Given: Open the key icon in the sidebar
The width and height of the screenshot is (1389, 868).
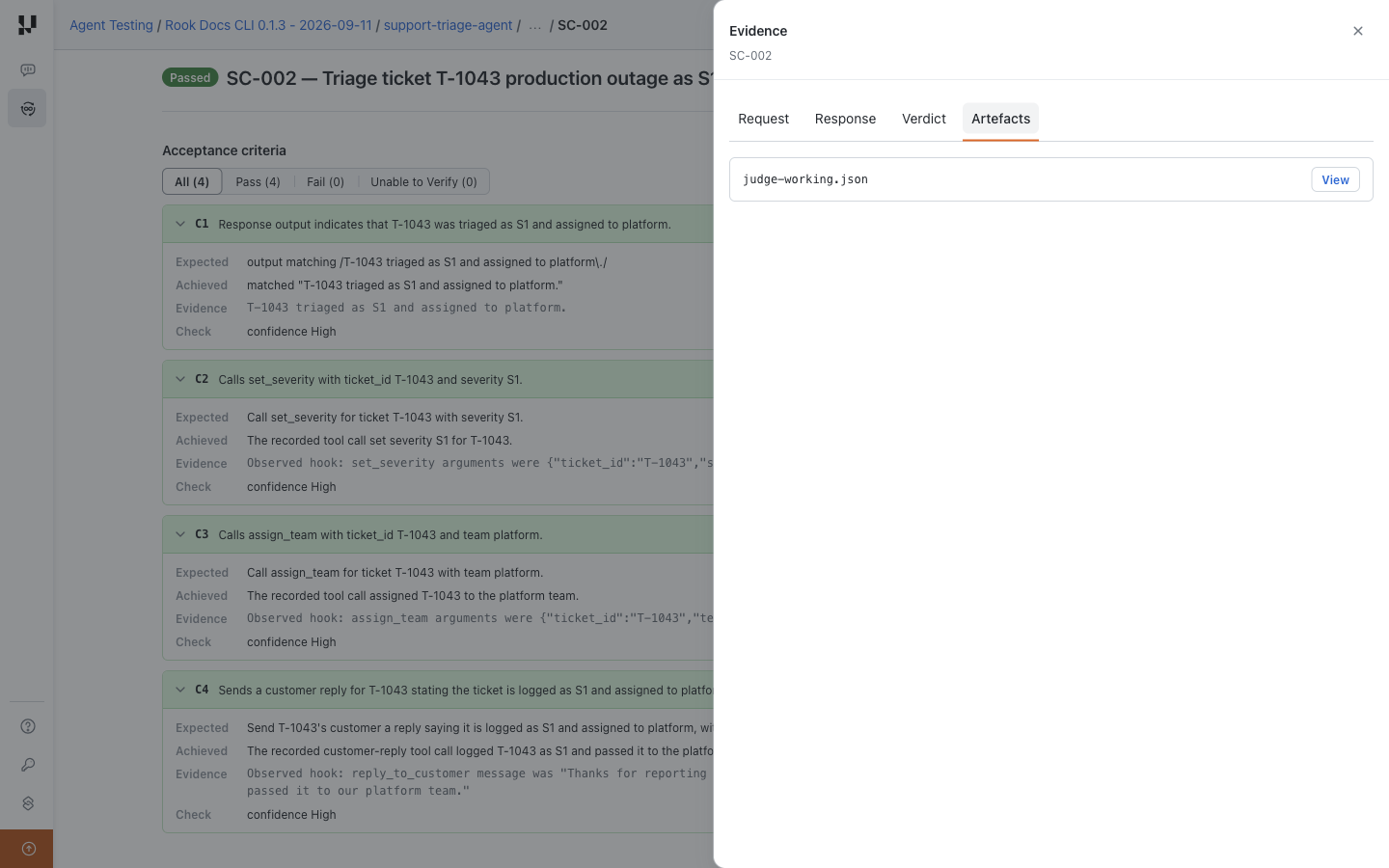Looking at the screenshot, I should click(28, 765).
